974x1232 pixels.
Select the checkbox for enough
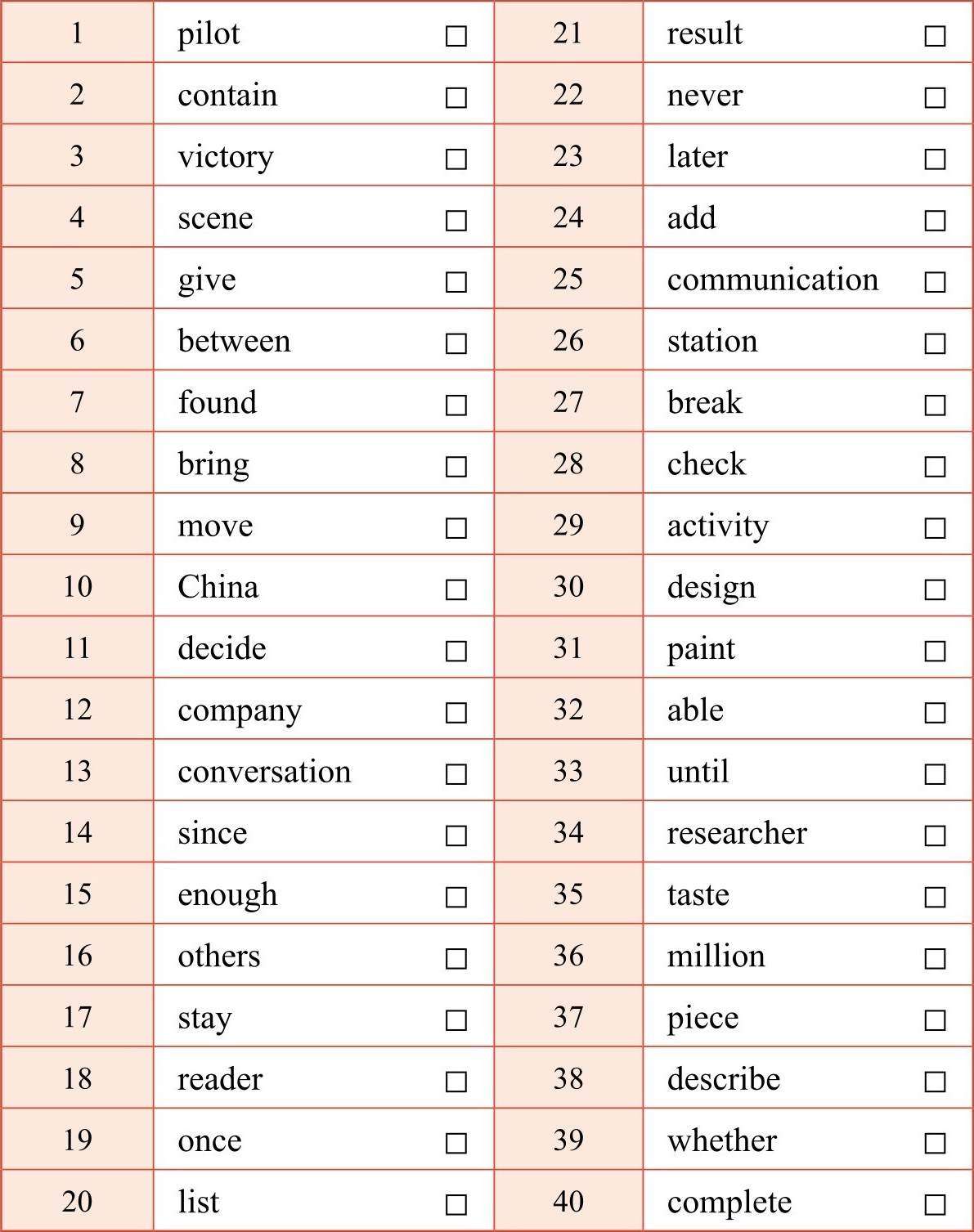(456, 897)
